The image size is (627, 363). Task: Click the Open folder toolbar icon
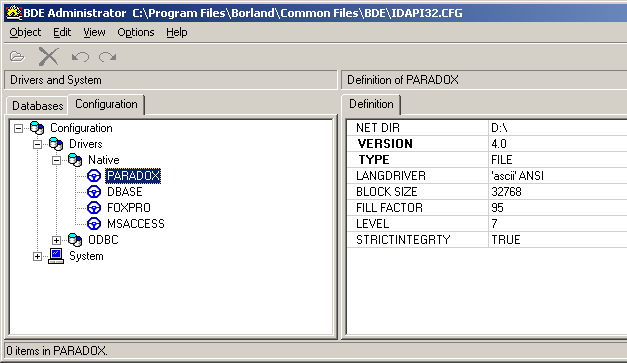(x=17, y=56)
